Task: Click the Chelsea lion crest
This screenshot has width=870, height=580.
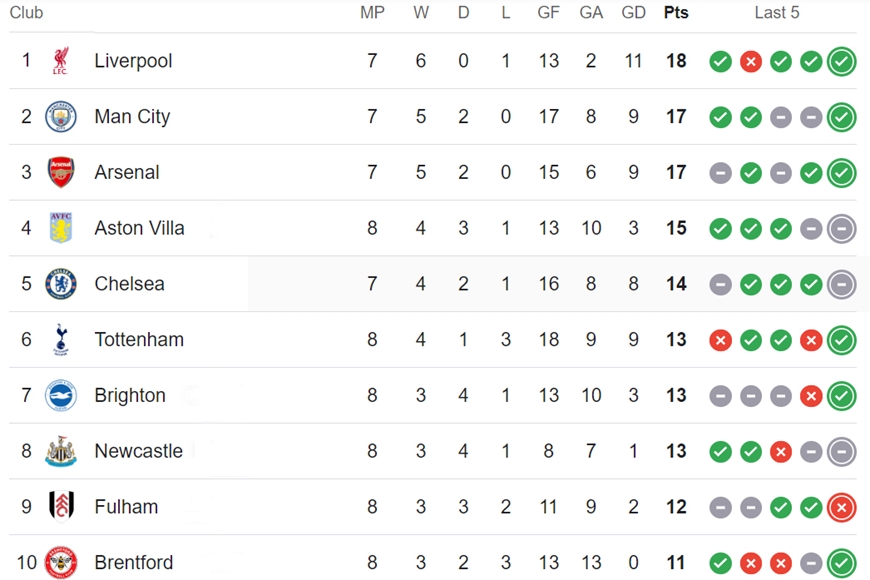Action: point(60,284)
